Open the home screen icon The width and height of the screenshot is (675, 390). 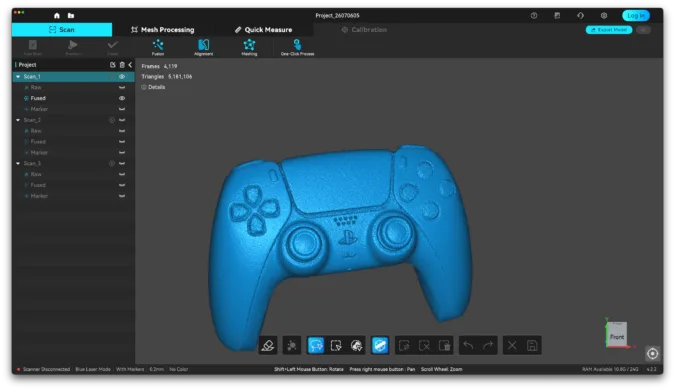[57, 15]
